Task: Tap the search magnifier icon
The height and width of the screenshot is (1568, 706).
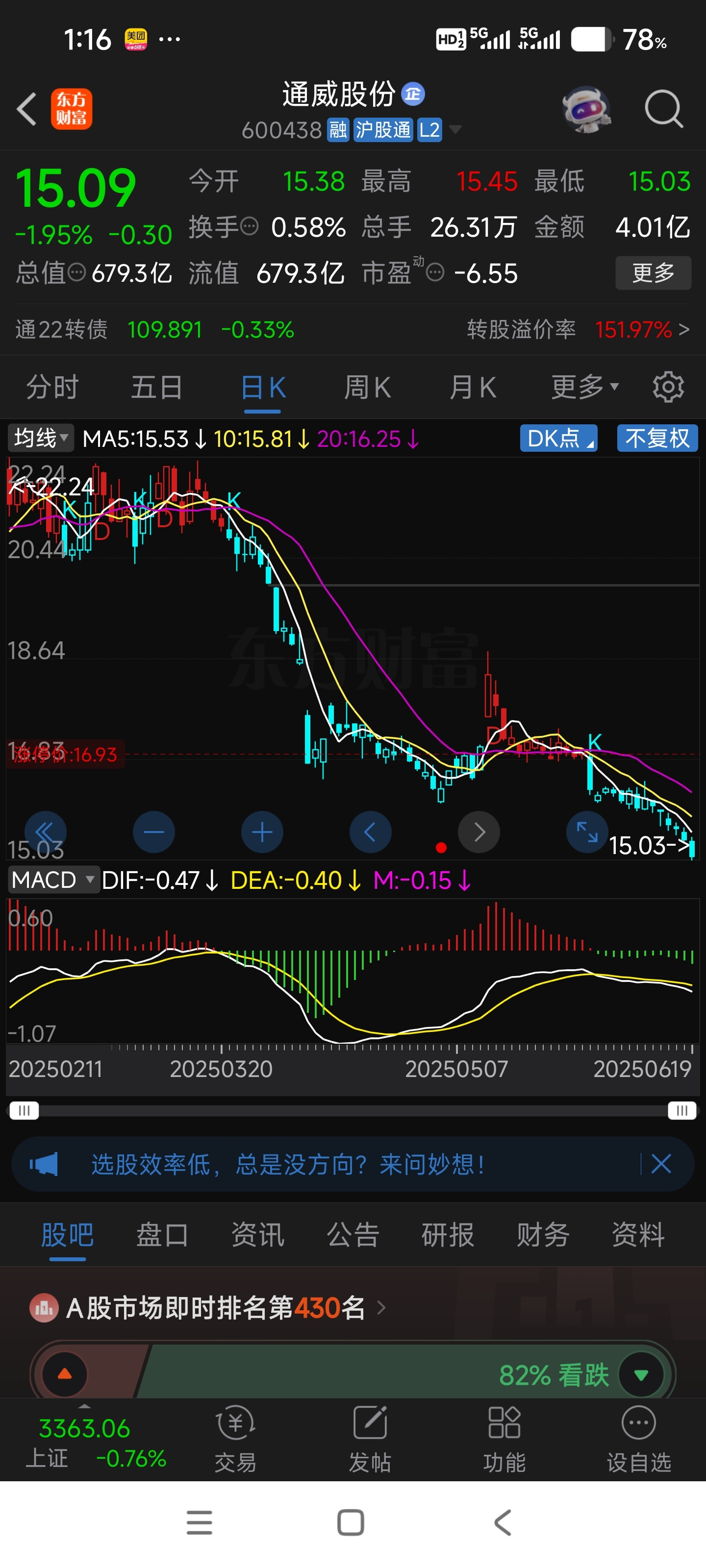Action: [663, 110]
